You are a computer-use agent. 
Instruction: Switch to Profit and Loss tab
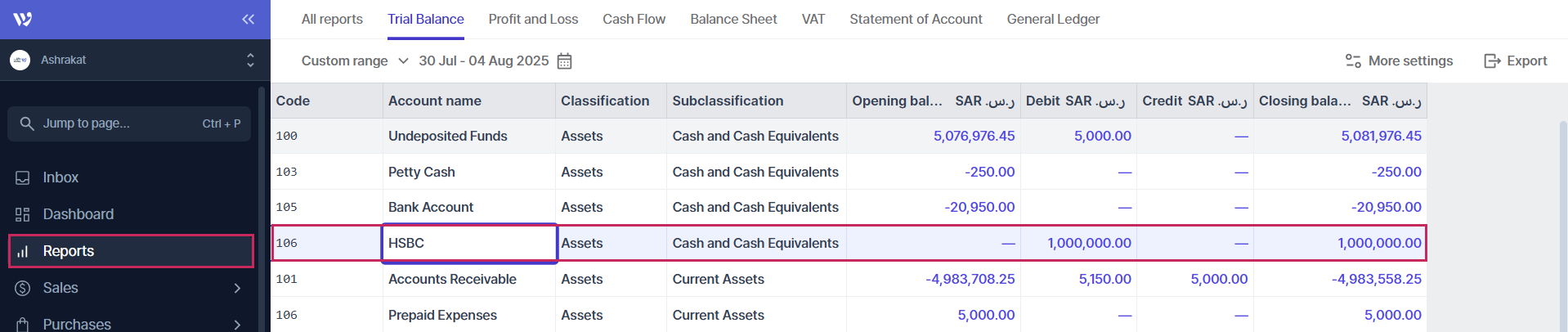click(x=533, y=19)
